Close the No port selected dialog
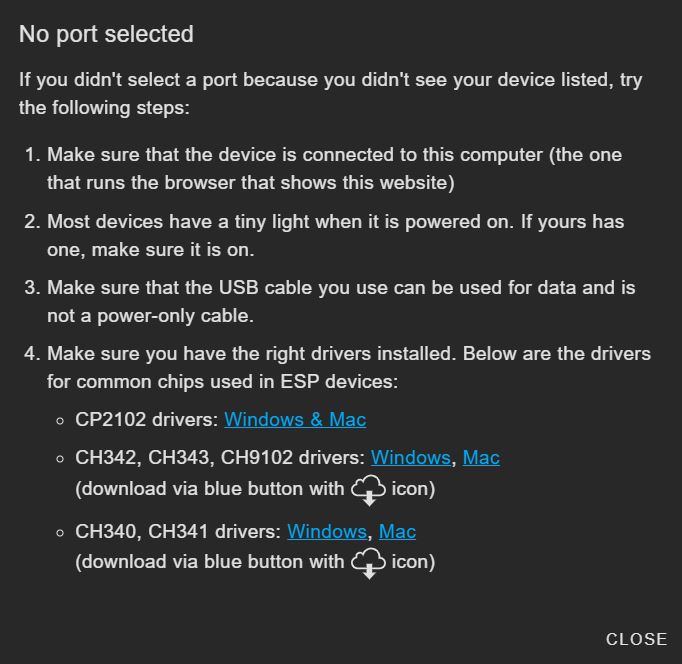682x664 pixels. tap(636, 639)
